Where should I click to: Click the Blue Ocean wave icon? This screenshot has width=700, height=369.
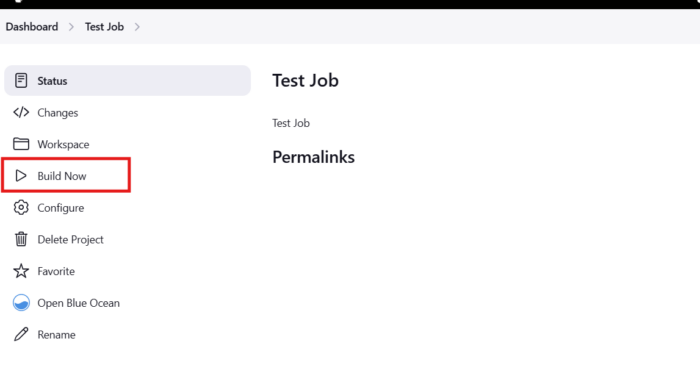coord(21,303)
